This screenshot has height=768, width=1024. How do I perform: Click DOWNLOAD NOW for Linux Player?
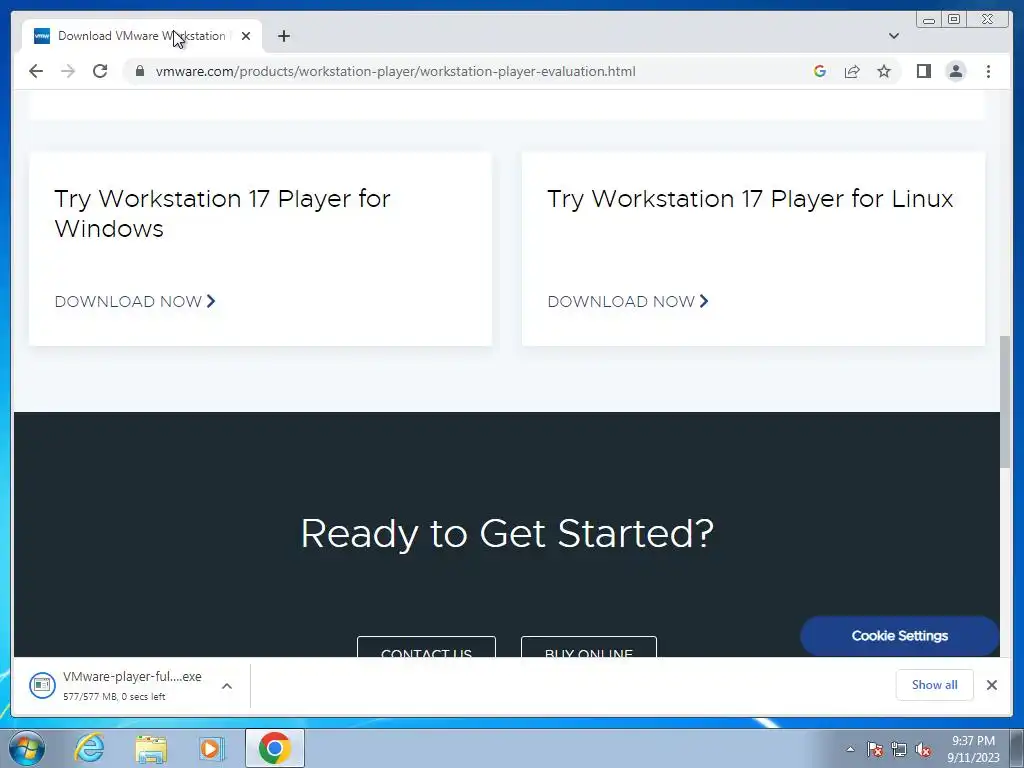click(x=628, y=301)
